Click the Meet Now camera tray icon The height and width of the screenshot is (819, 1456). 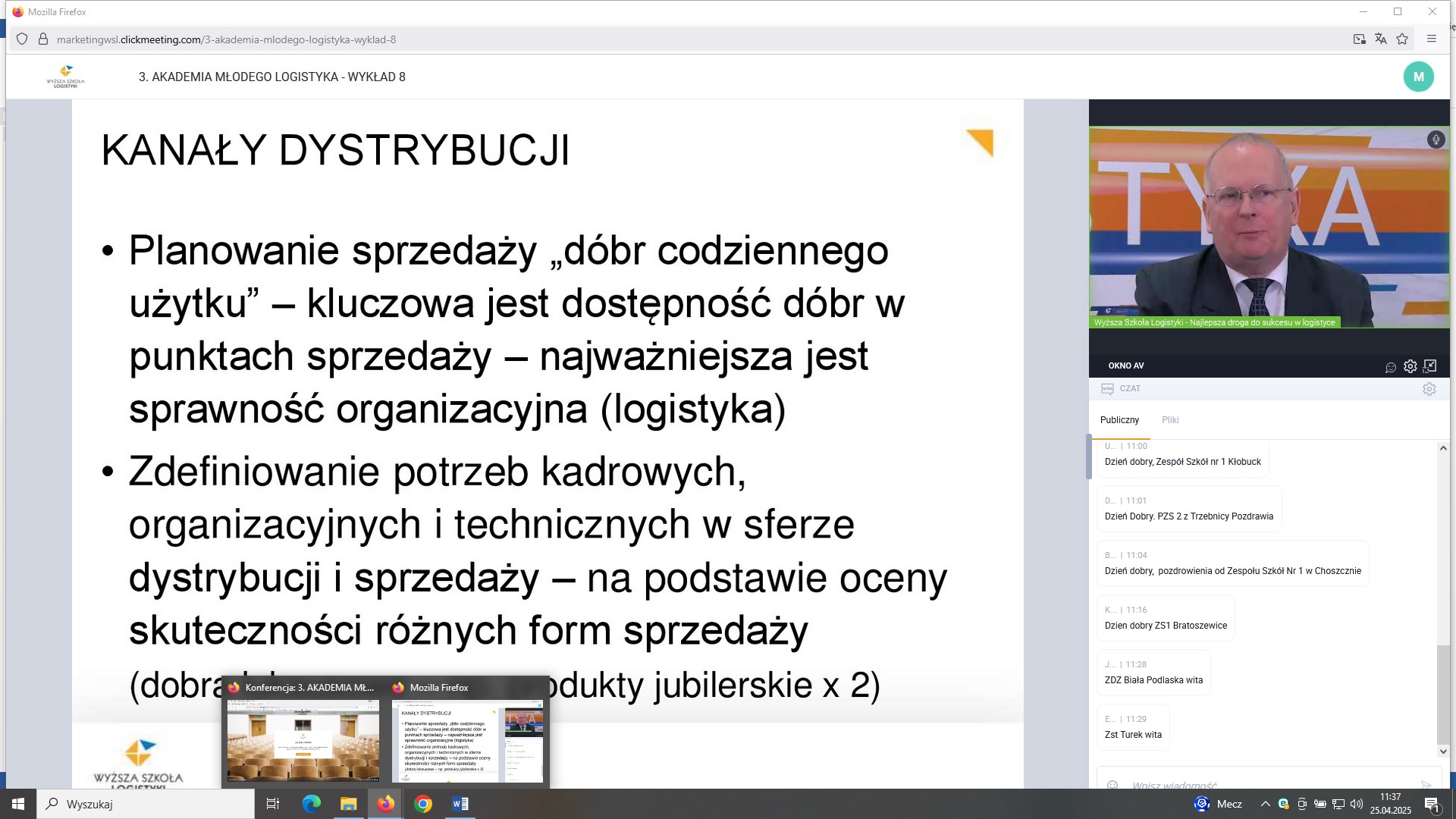pyautogui.click(x=1302, y=804)
